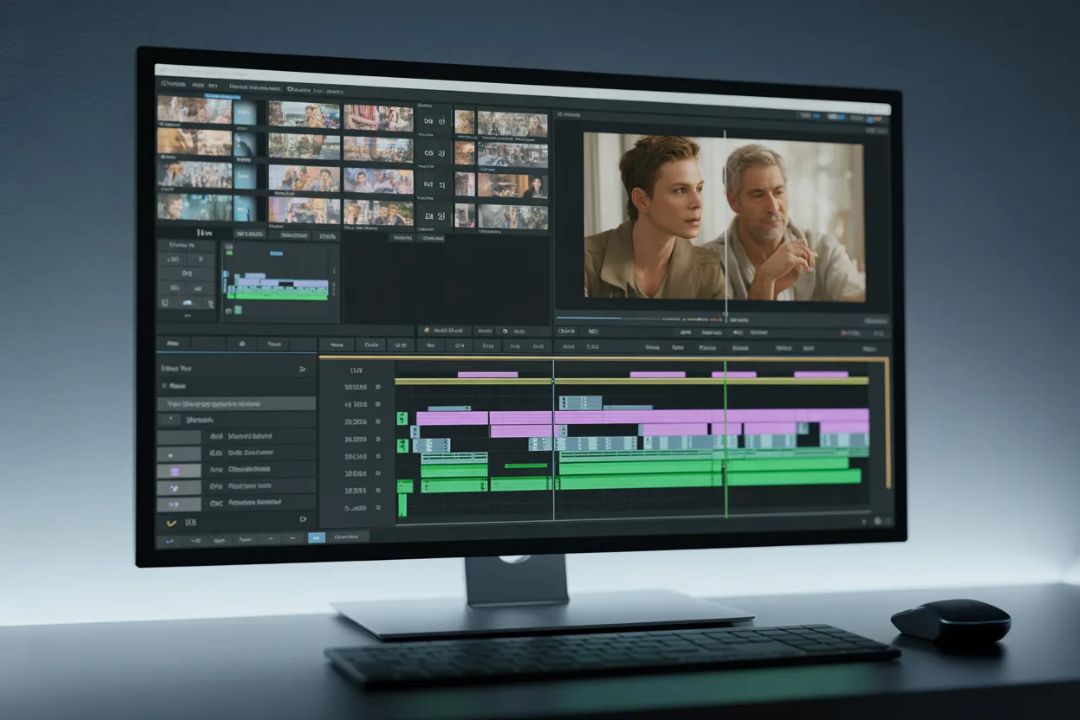Click the orange circle icon below the media bin

[426, 330]
